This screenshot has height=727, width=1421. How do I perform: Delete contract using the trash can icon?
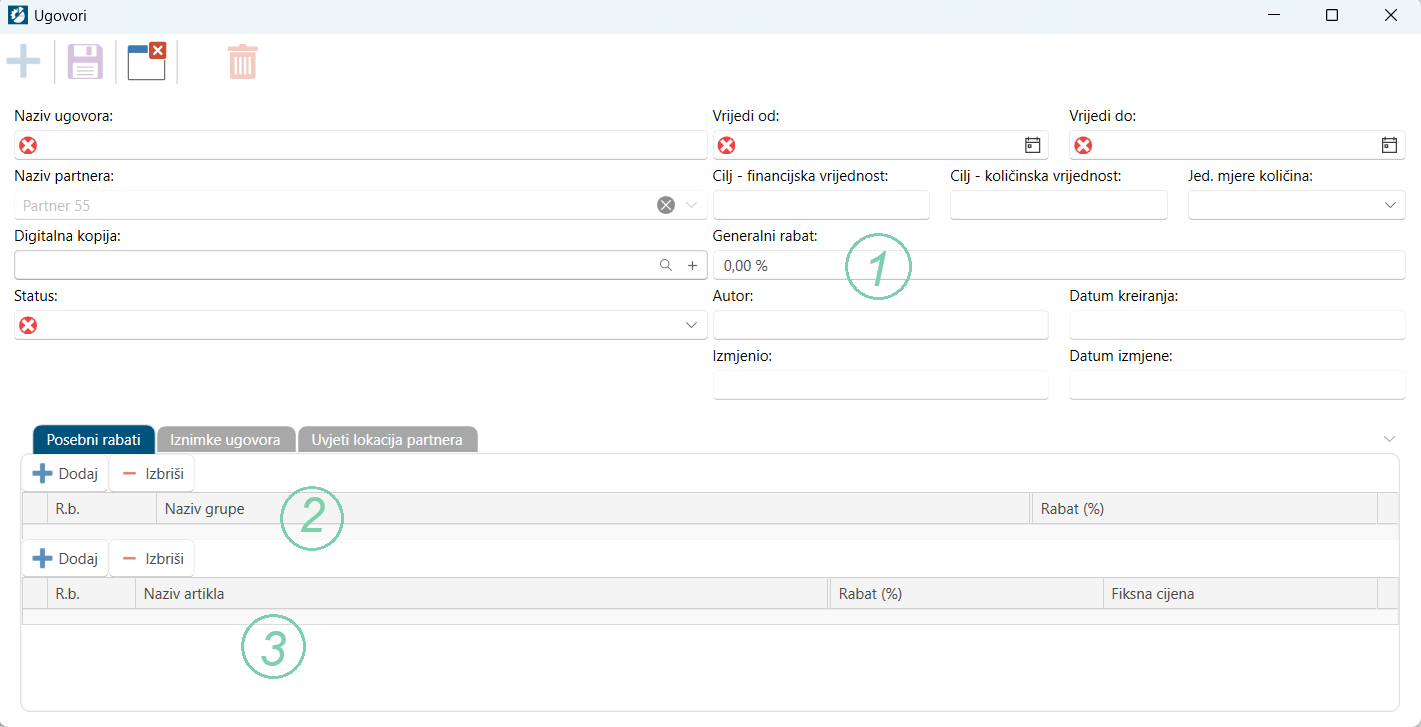242,62
